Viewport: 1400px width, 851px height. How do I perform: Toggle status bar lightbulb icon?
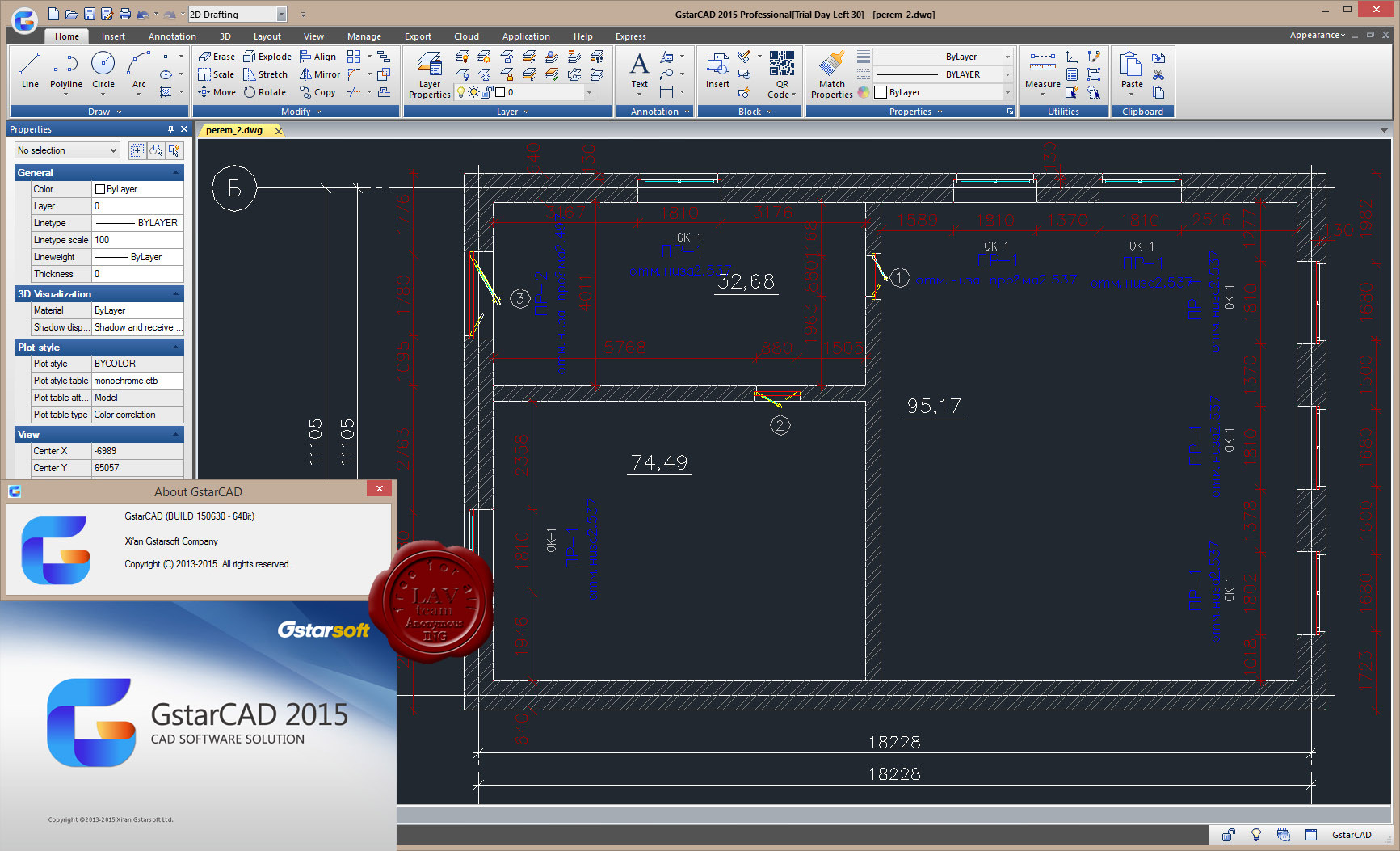tap(1256, 835)
